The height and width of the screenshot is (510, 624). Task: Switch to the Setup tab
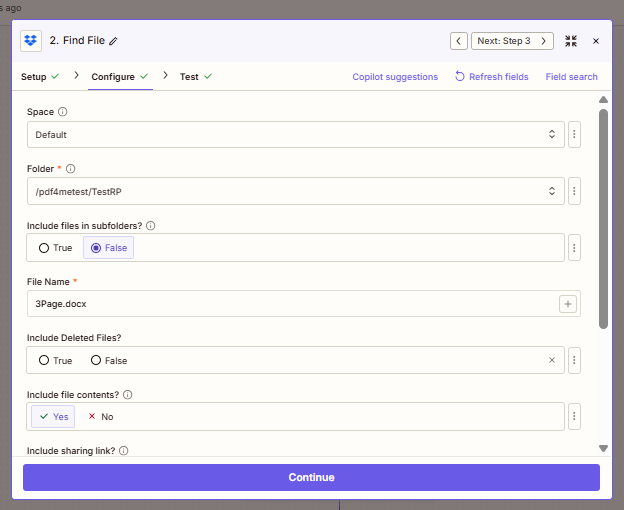coord(34,76)
